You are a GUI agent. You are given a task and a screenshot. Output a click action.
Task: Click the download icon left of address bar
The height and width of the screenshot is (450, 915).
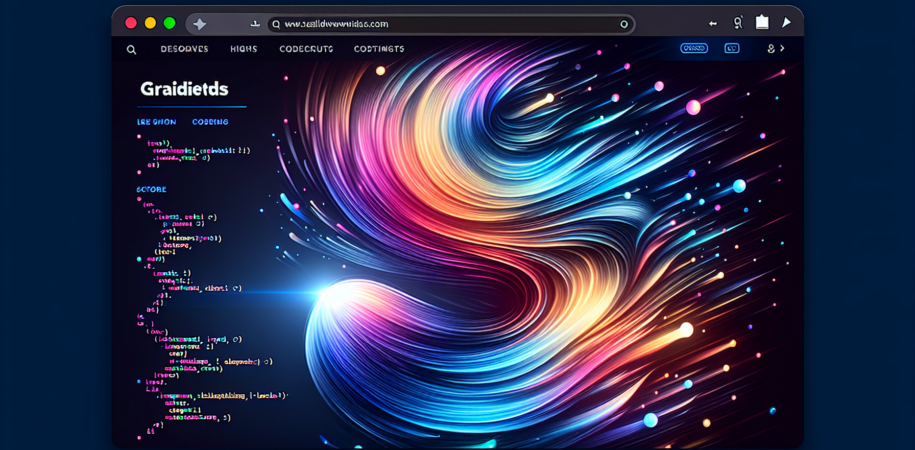(255, 23)
